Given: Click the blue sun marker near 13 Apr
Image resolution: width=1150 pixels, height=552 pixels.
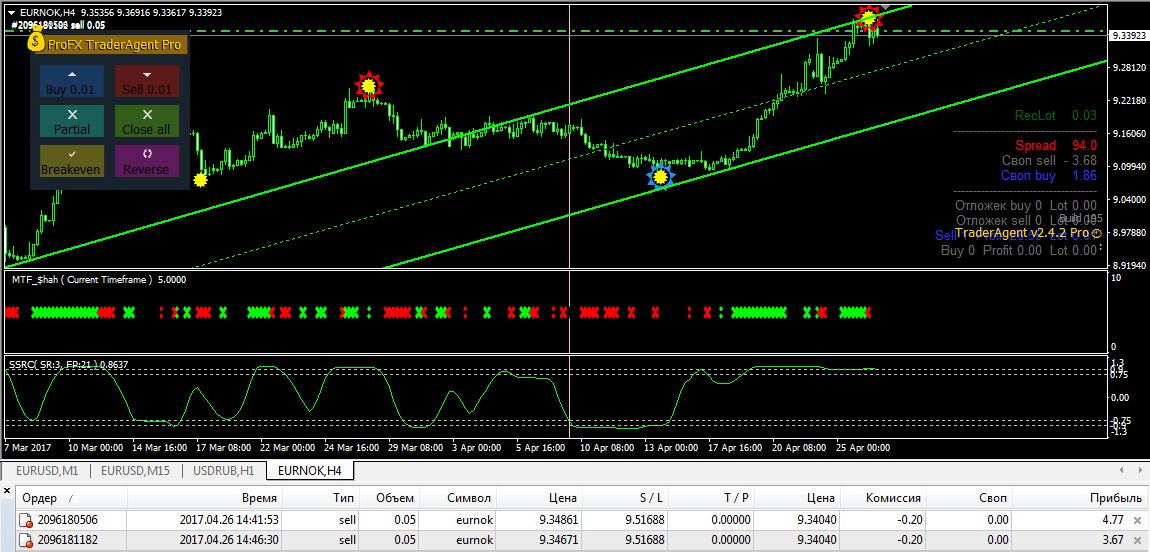Looking at the screenshot, I should (x=661, y=177).
